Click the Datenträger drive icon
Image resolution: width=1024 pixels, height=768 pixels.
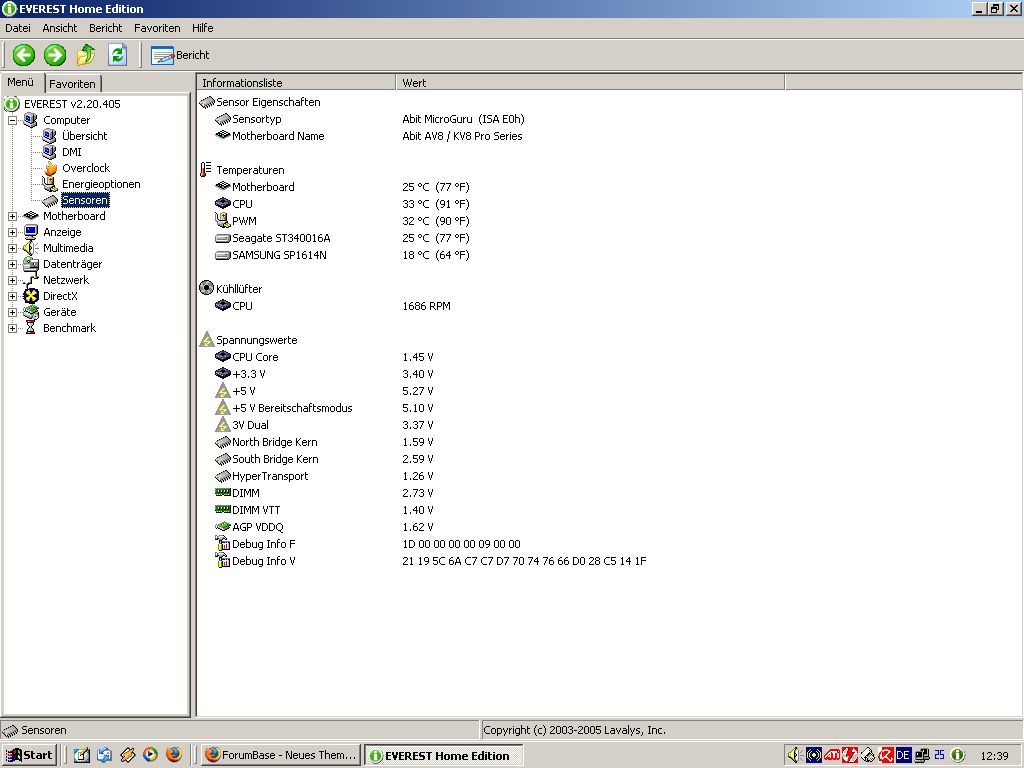pyautogui.click(x=31, y=264)
